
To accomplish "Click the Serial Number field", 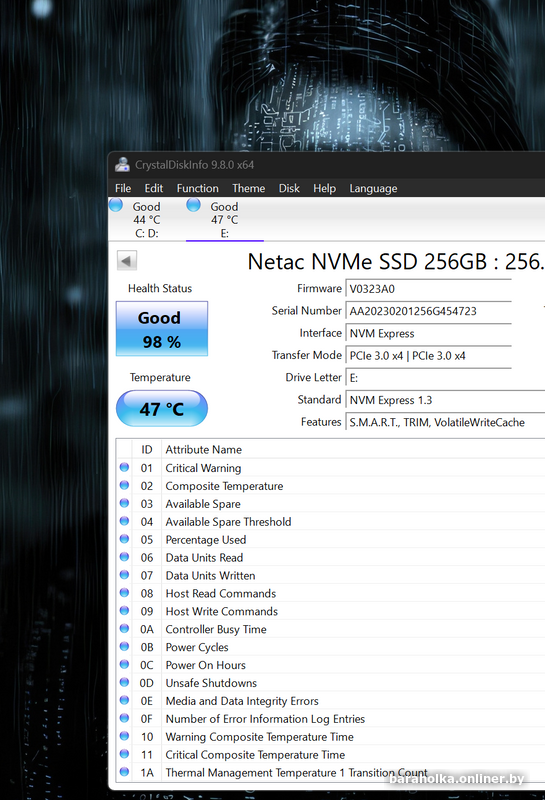I will 429,311.
